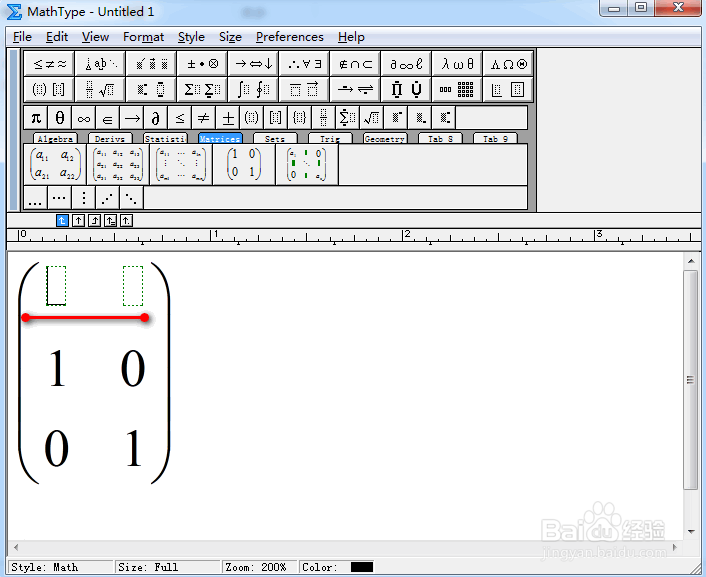Screen dimensions: 706x577
Task: Insert the diagonal matrix with green dots
Action: [x=307, y=164]
